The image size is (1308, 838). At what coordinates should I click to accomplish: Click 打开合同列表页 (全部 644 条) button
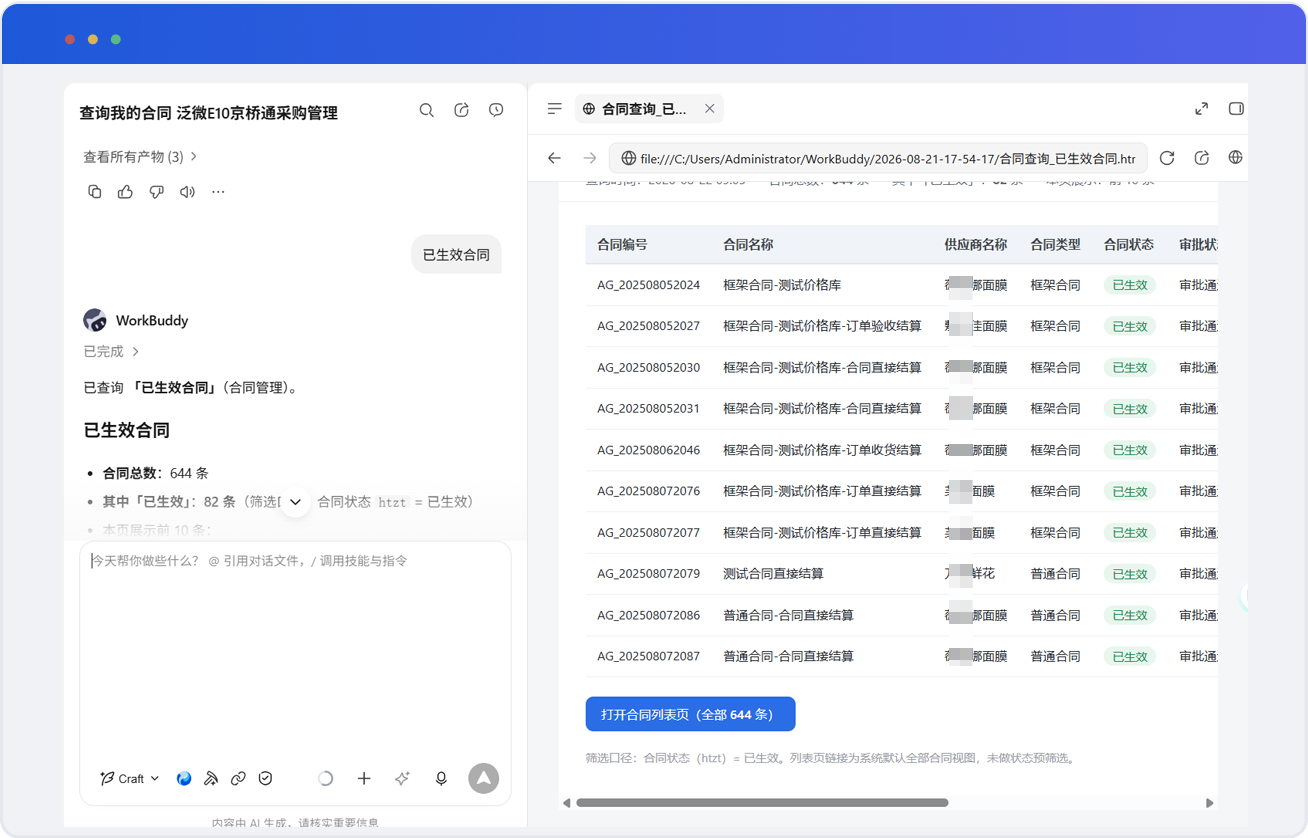690,714
